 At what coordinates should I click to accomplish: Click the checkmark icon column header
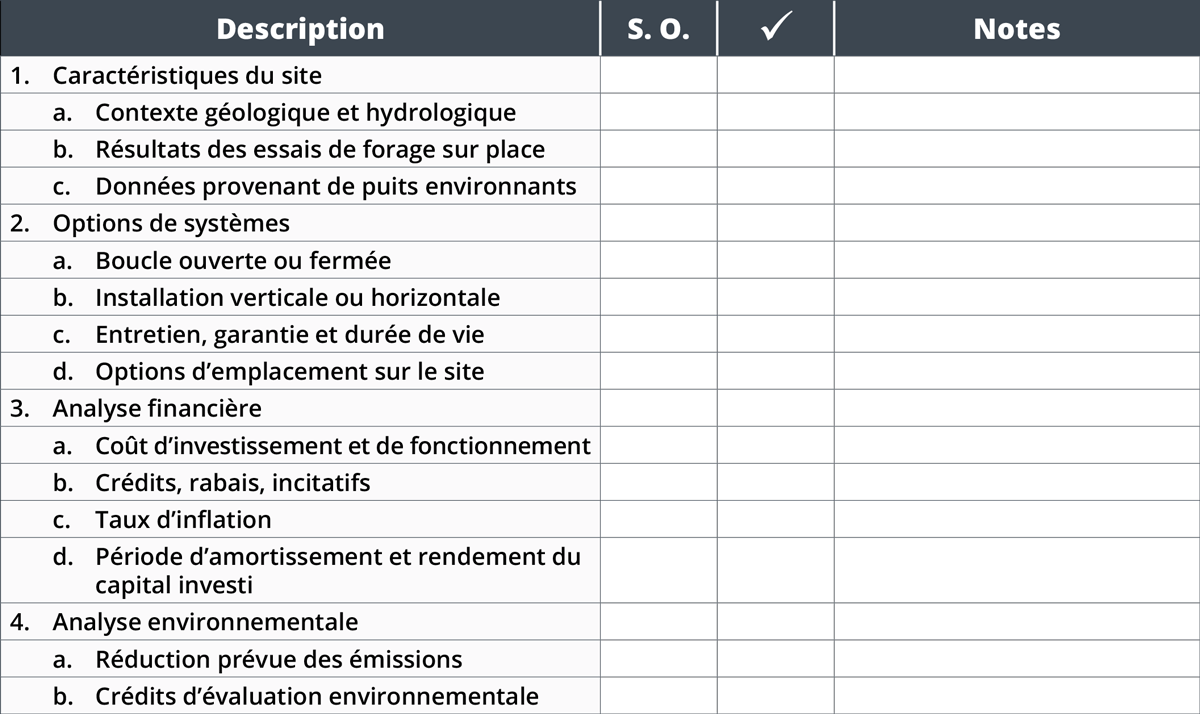pyautogui.click(x=776, y=28)
